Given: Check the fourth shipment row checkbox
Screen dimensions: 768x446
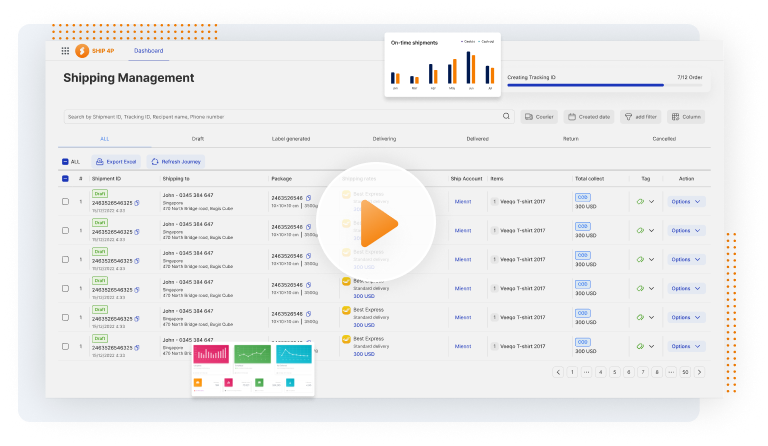Looking at the screenshot, I should tap(65, 288).
